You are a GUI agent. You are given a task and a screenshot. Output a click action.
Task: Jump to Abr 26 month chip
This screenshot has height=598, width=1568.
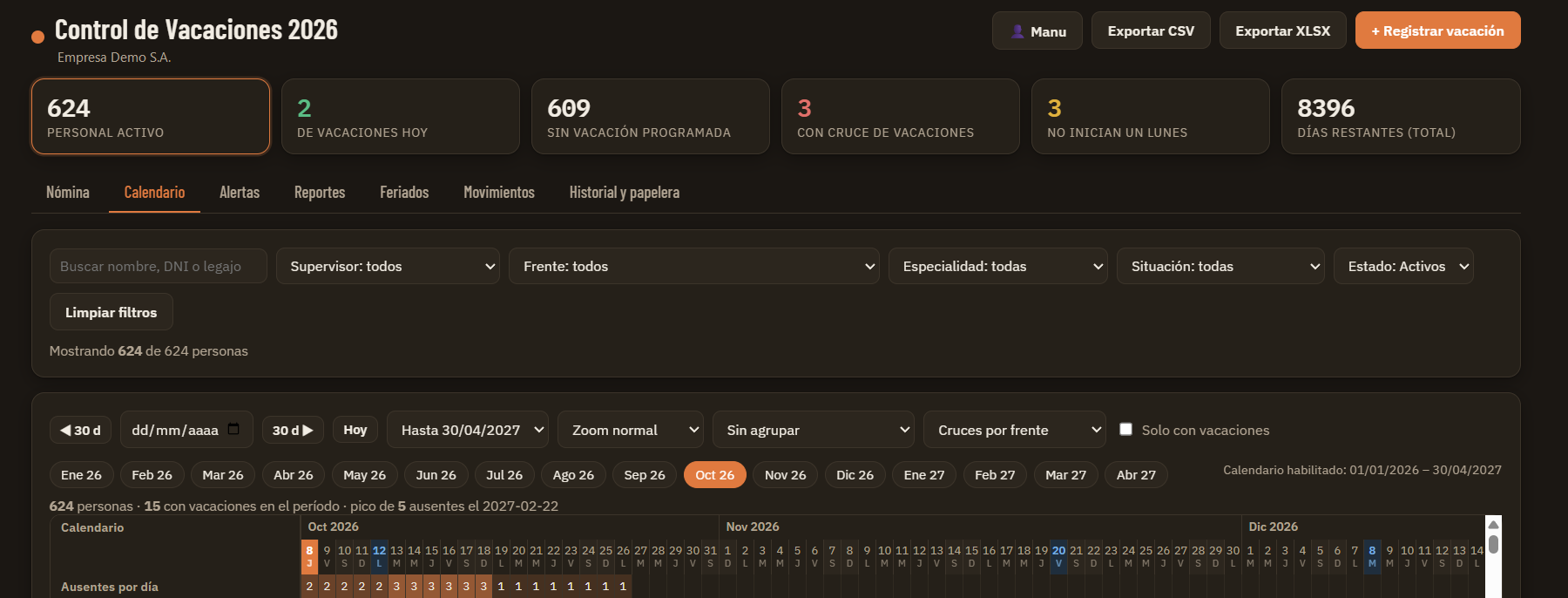click(294, 474)
